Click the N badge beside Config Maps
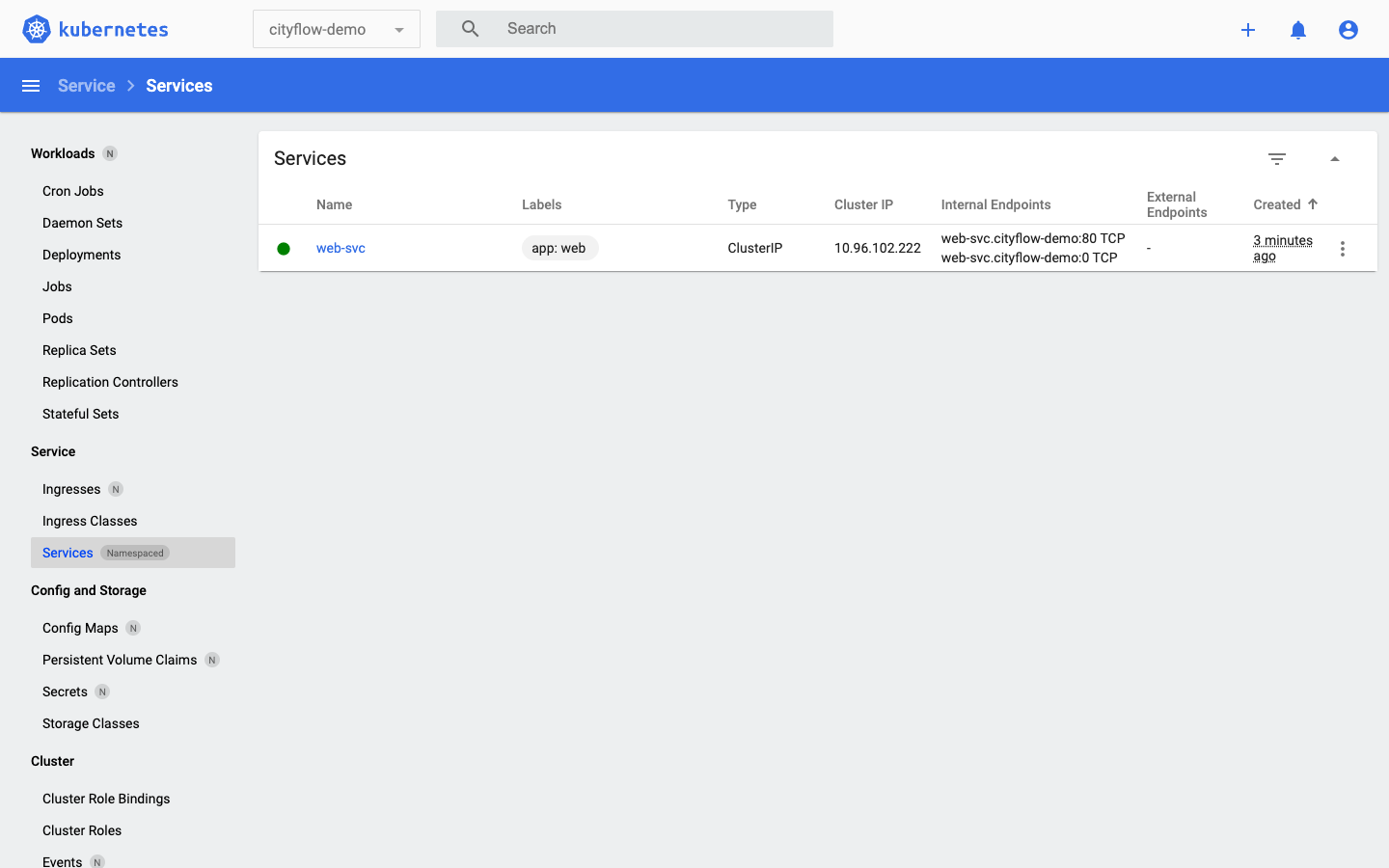This screenshot has width=1389, height=868. click(x=133, y=628)
